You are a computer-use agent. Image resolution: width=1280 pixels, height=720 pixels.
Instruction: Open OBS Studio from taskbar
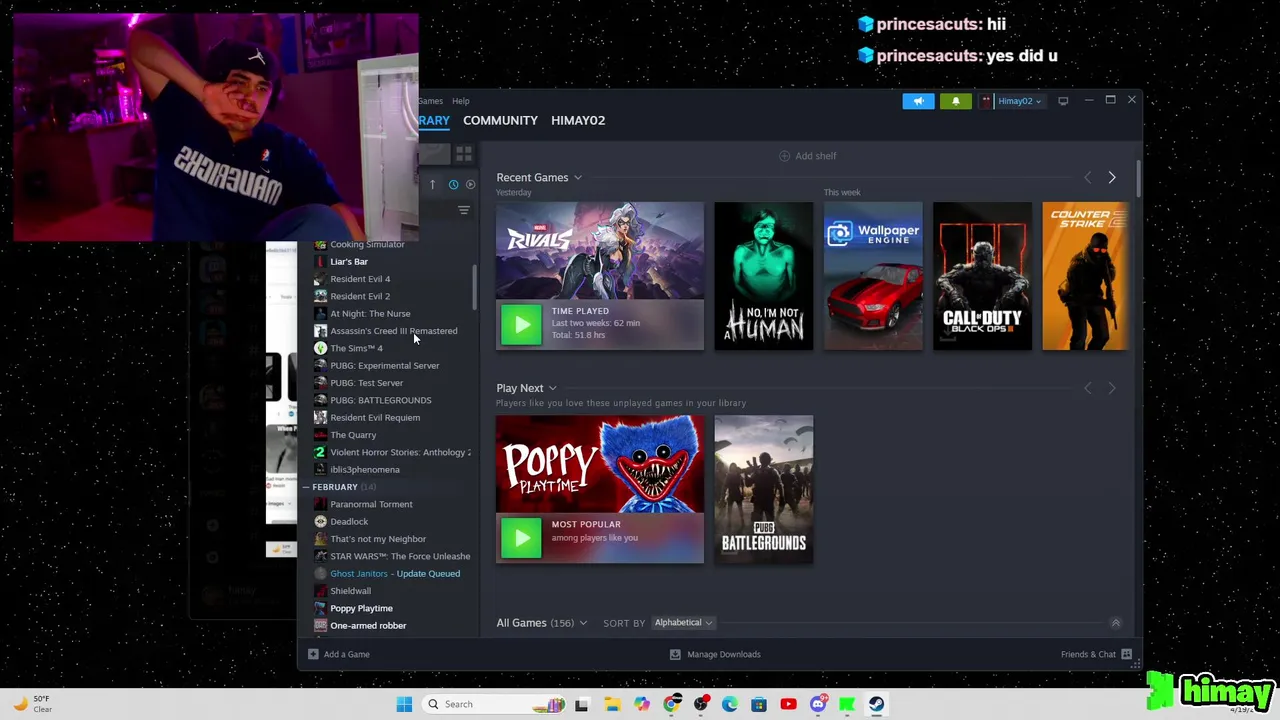pyautogui.click(x=700, y=704)
